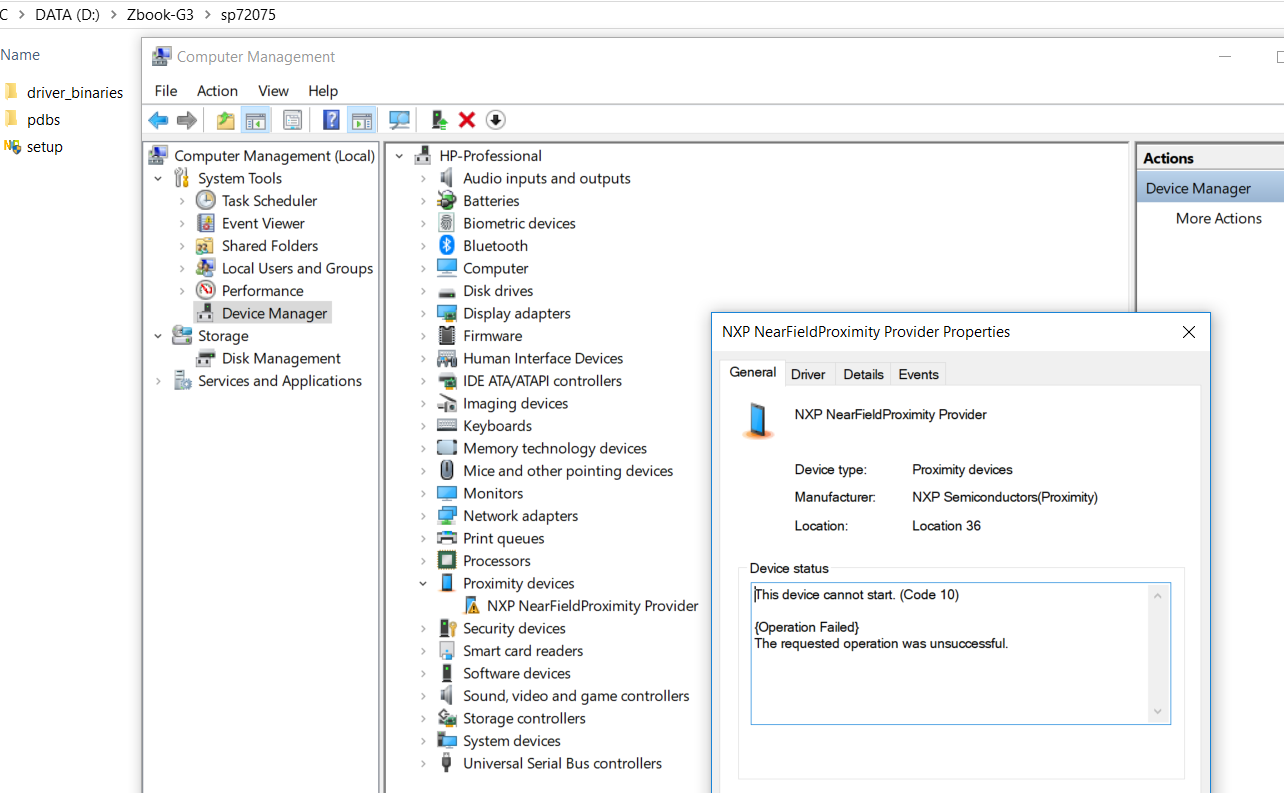Select Computer Management (Local) root
The width and height of the screenshot is (1284, 793).
pos(274,156)
